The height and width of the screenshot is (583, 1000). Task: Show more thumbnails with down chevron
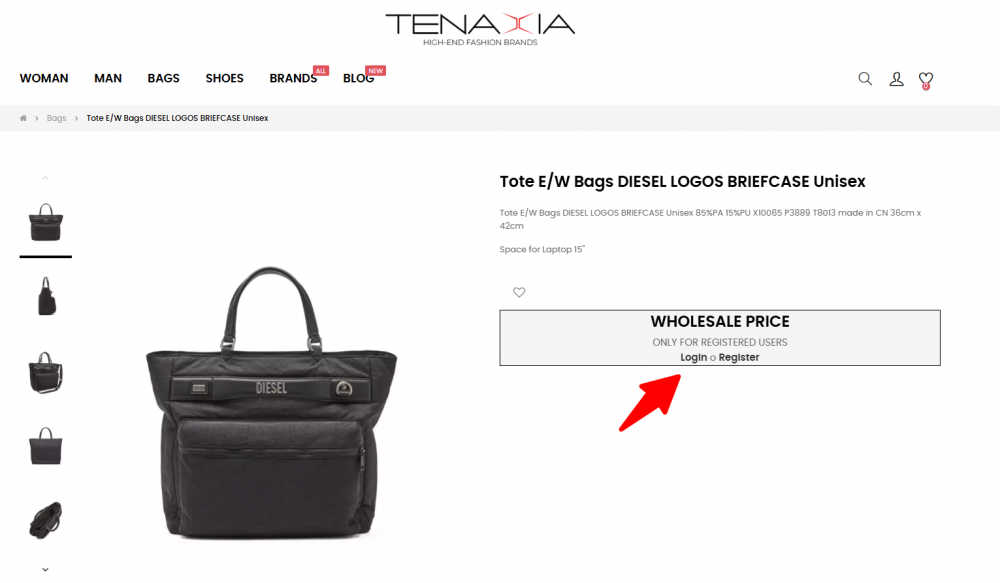click(45, 569)
